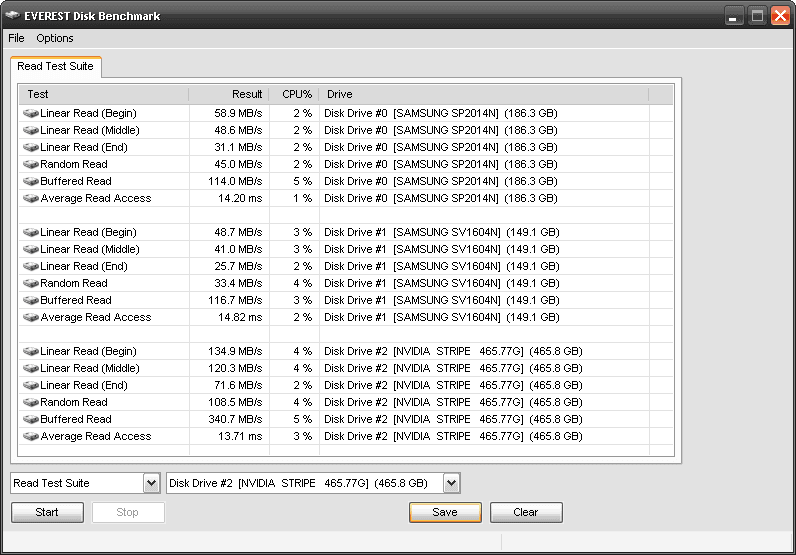Click disk icon of Drive #0 Linear Read (Middle)
796x555 pixels.
[x=31, y=130]
